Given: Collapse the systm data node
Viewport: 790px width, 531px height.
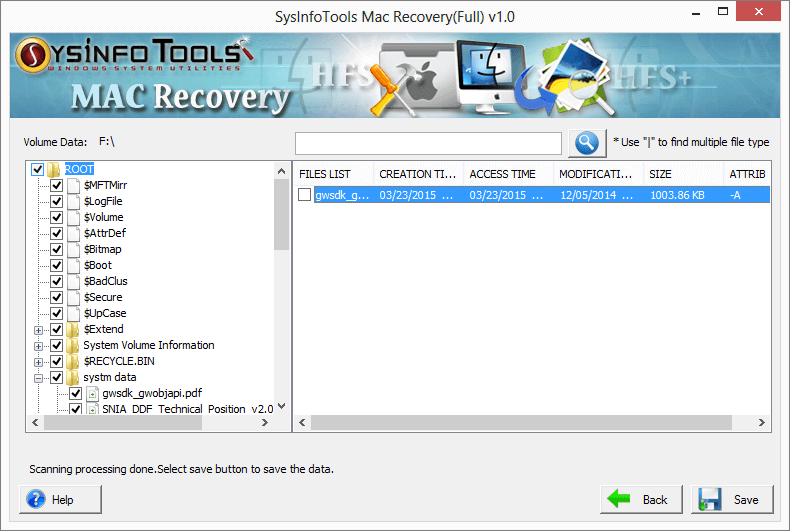Looking at the screenshot, I should [38, 378].
